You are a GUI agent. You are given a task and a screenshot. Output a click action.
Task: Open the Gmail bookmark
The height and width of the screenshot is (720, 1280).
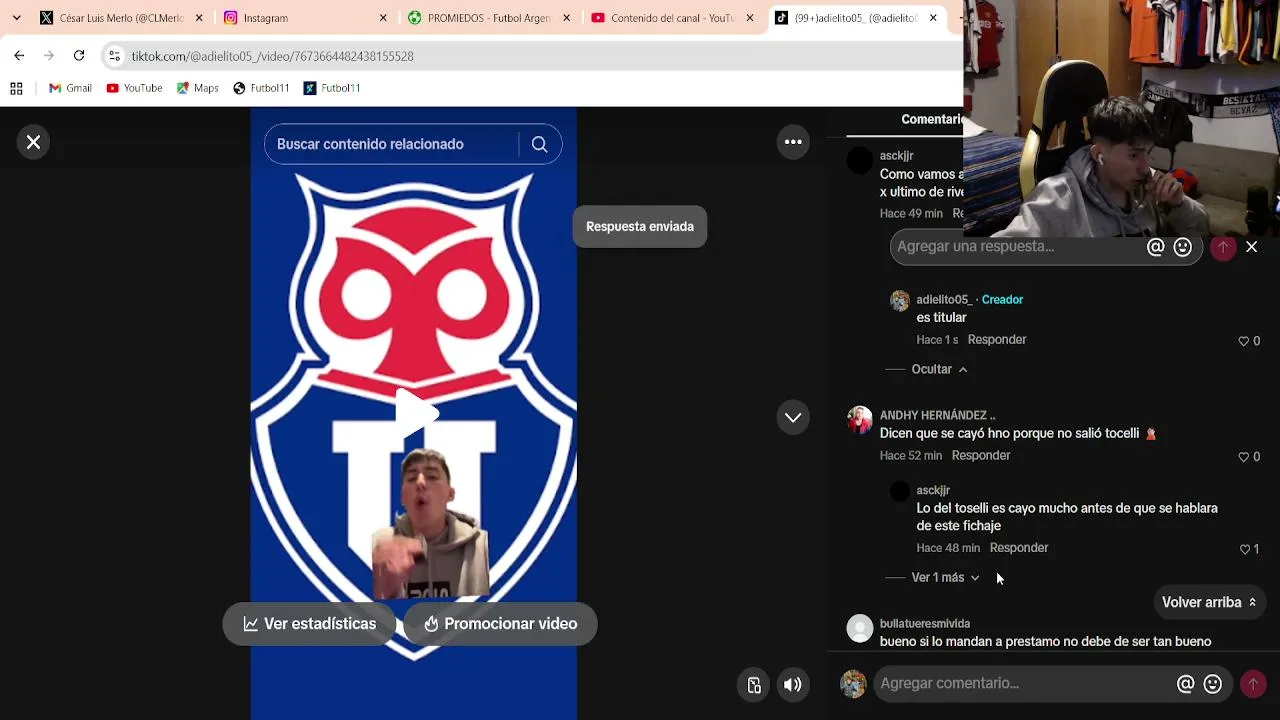click(x=70, y=88)
